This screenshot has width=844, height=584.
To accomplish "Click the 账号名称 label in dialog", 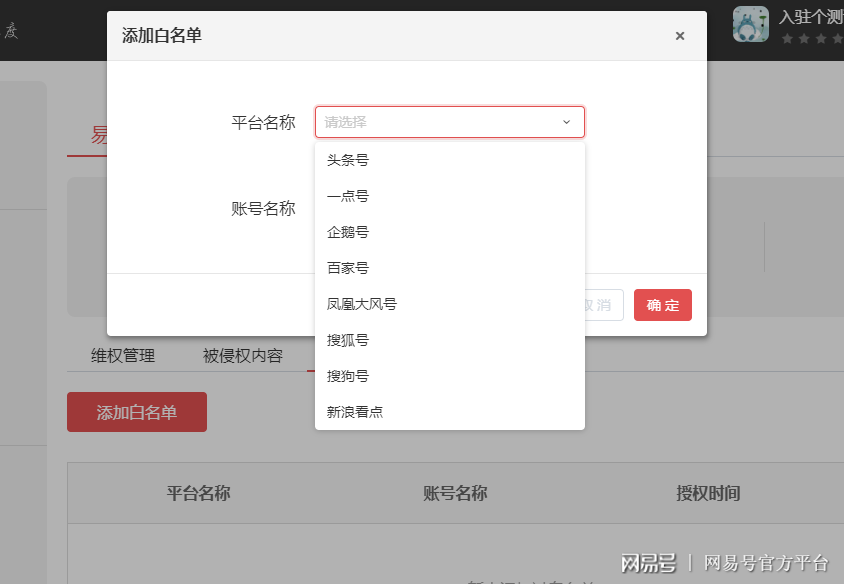I will coord(263,208).
